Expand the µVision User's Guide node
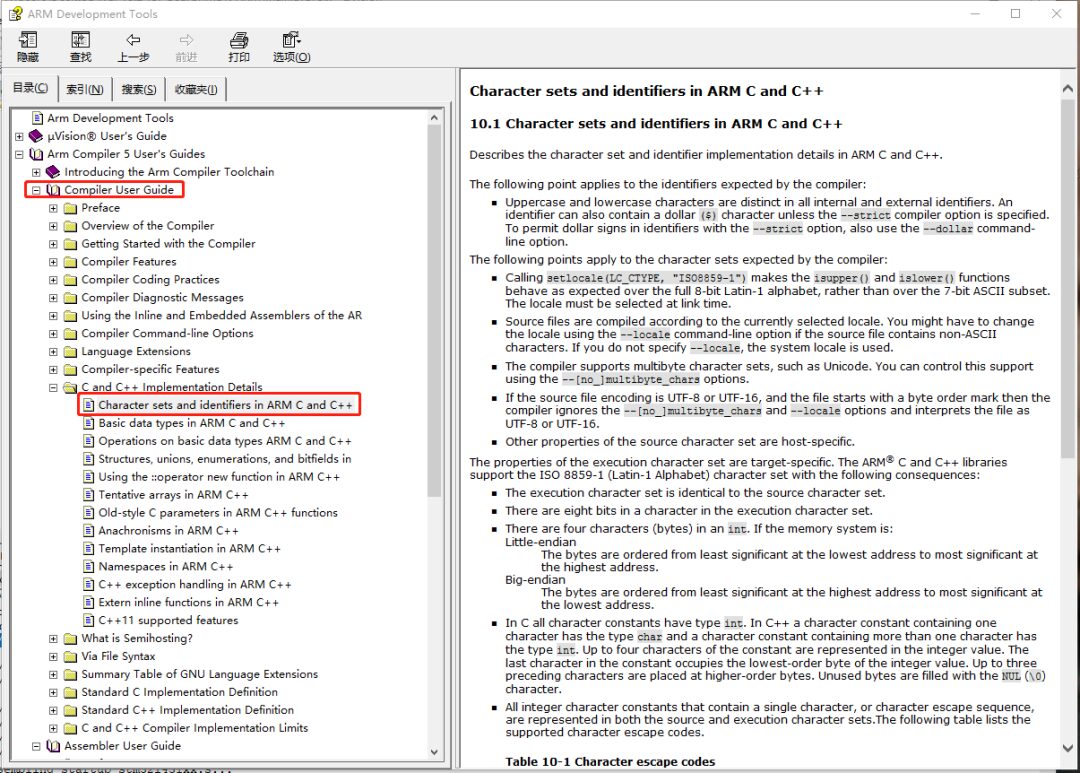1080x773 pixels. 19,136
